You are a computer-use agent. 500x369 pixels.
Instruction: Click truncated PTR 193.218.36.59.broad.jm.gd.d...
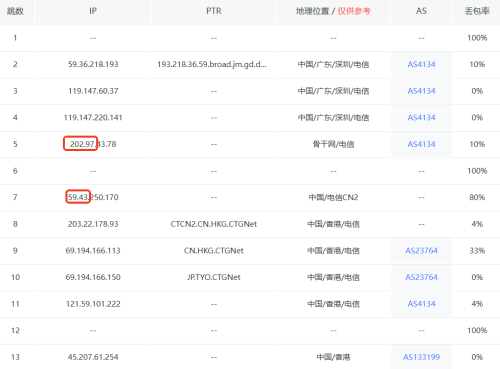coord(212,64)
